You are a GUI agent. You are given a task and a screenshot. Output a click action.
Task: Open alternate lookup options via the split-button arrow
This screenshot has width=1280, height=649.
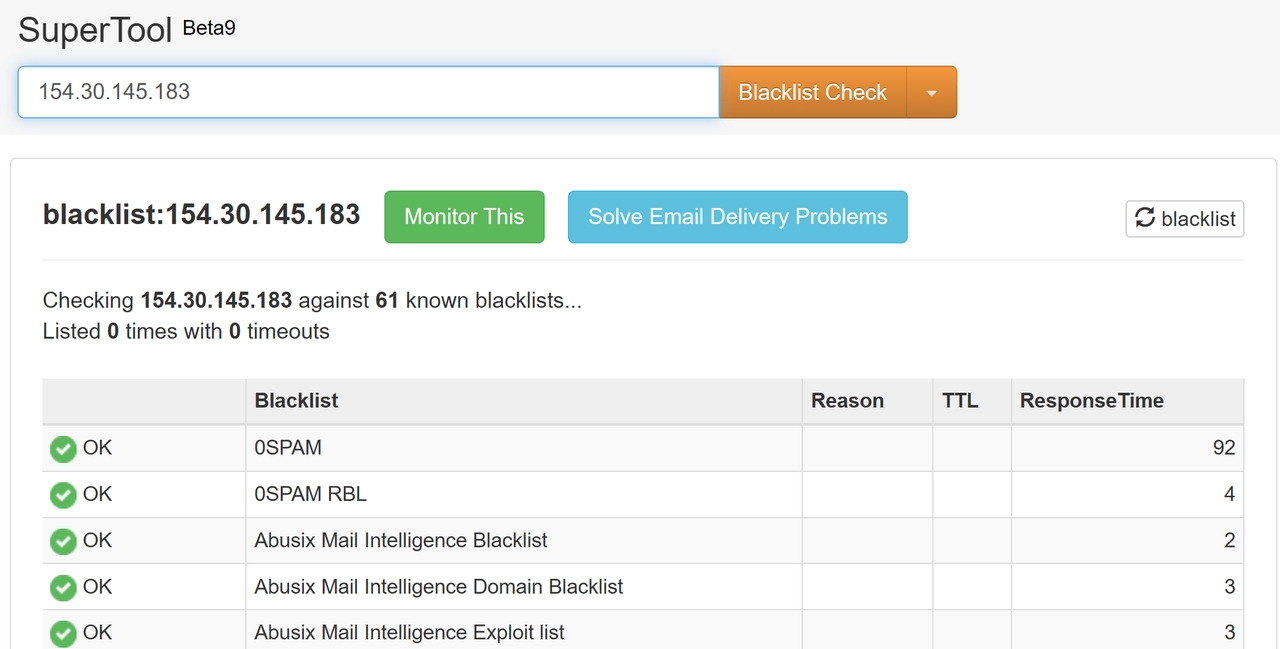[x=931, y=91]
